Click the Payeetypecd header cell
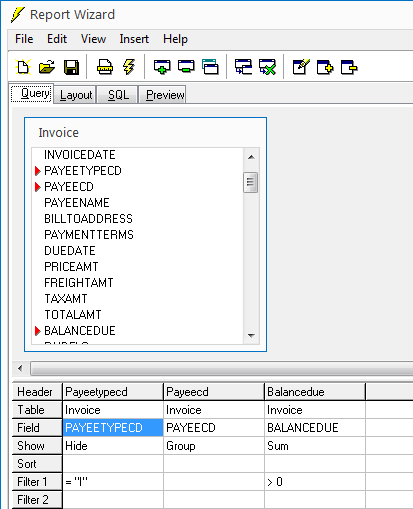Viewport: 413px width, 509px height. tap(113, 392)
